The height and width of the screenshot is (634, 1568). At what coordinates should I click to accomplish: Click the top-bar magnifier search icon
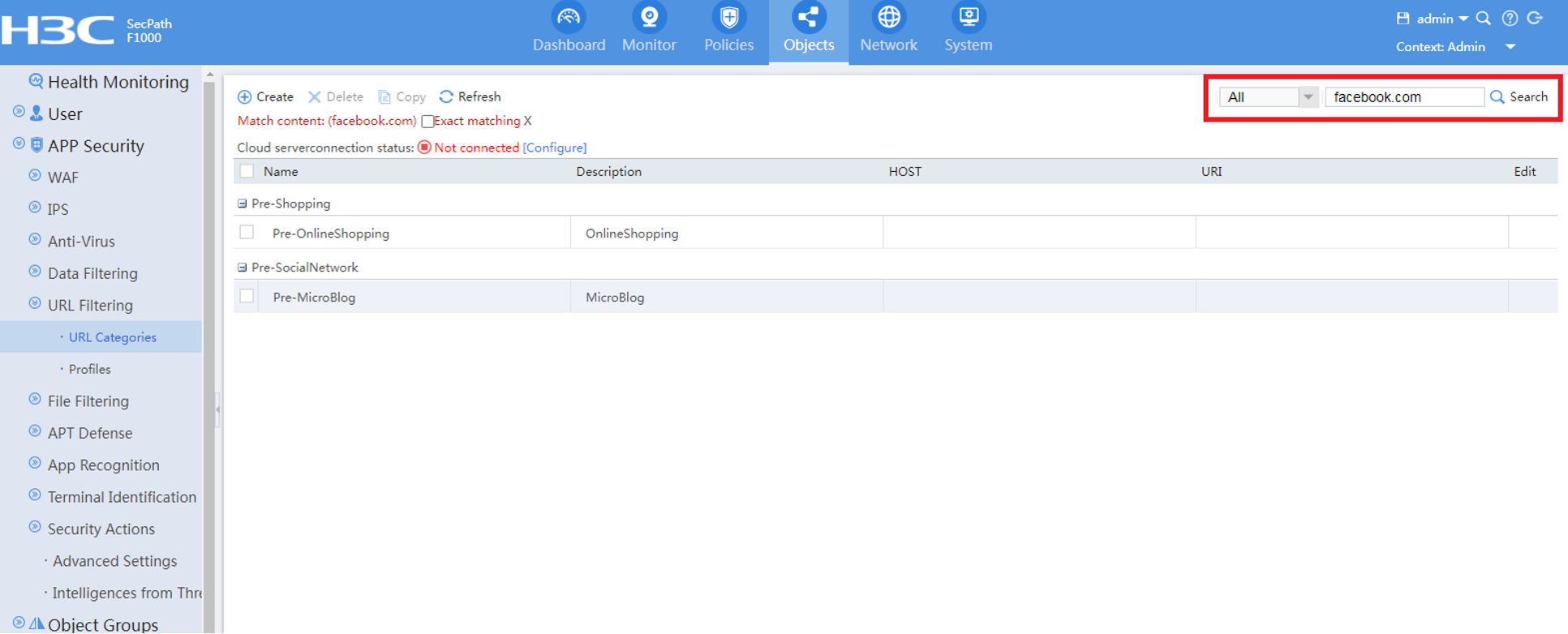coord(1484,19)
